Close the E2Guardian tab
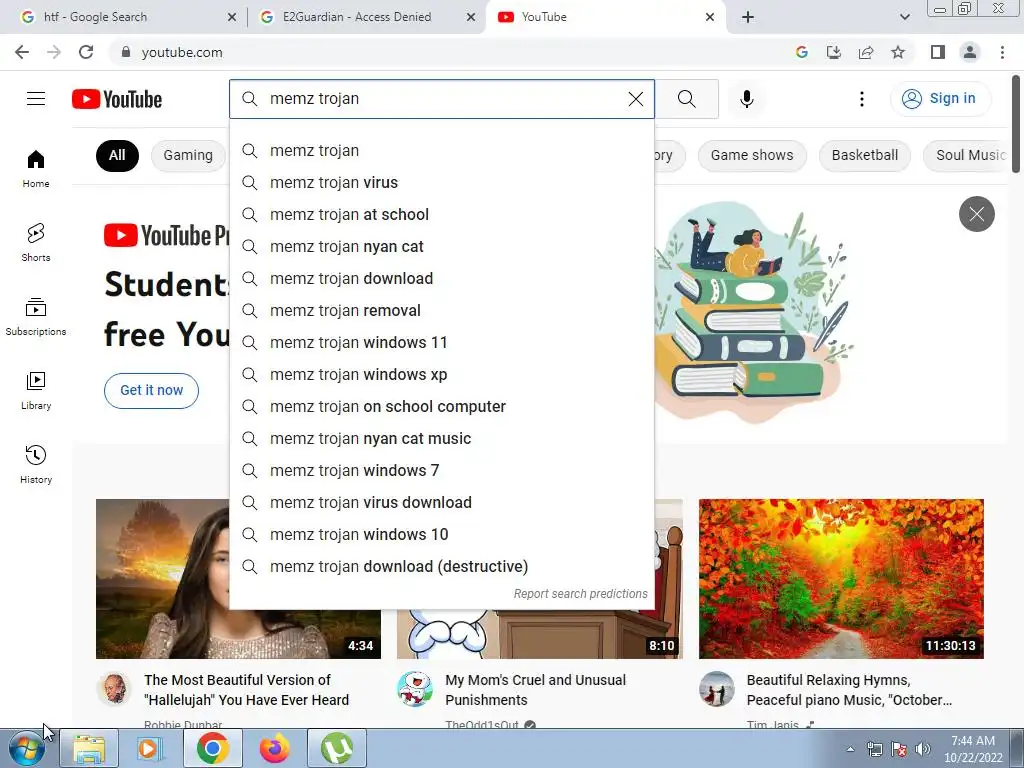The width and height of the screenshot is (1024, 768). coord(470,17)
